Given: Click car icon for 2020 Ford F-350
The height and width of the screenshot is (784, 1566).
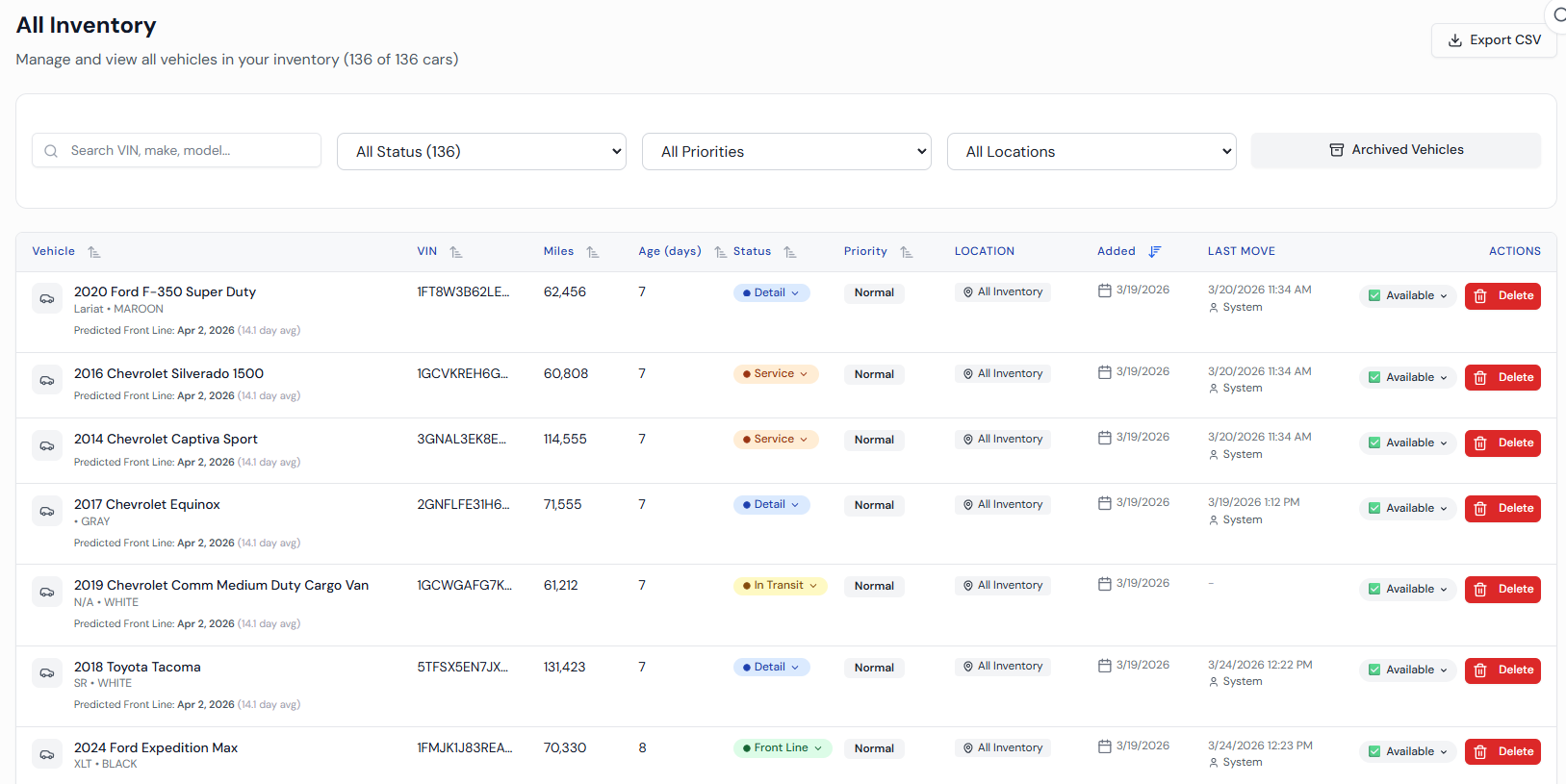Looking at the screenshot, I should click(x=47, y=299).
